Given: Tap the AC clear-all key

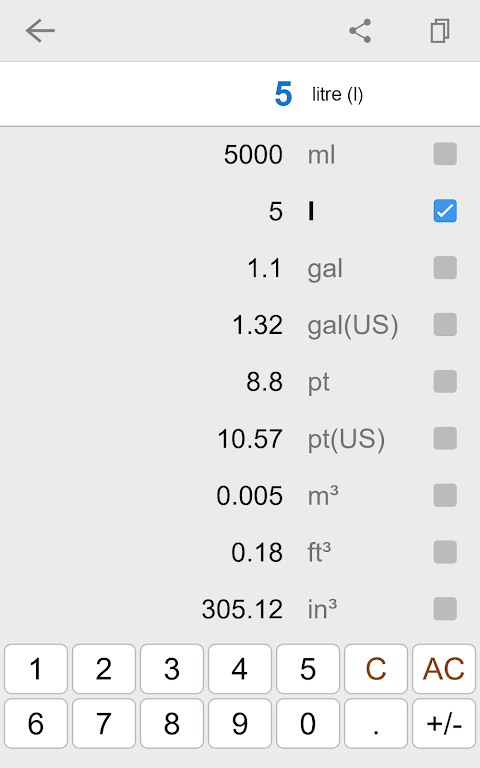Looking at the screenshot, I should click(444, 669).
